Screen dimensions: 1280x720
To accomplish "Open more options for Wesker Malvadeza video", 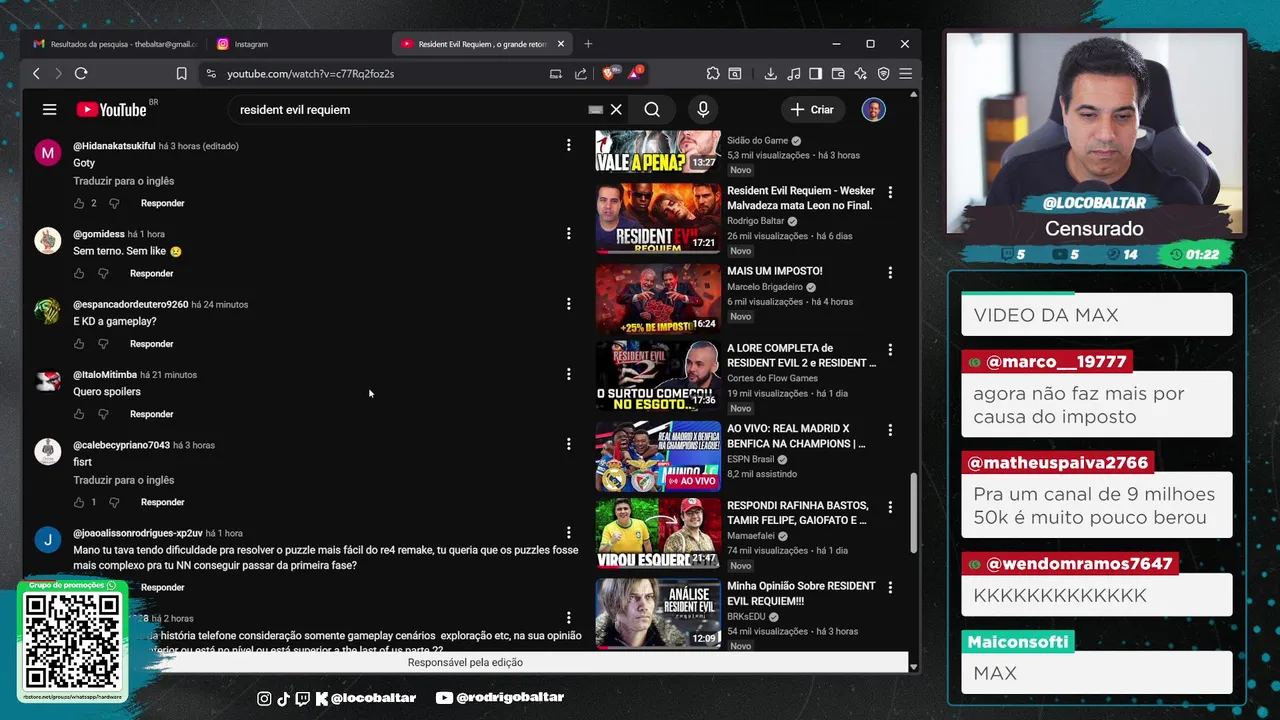I will (890, 192).
